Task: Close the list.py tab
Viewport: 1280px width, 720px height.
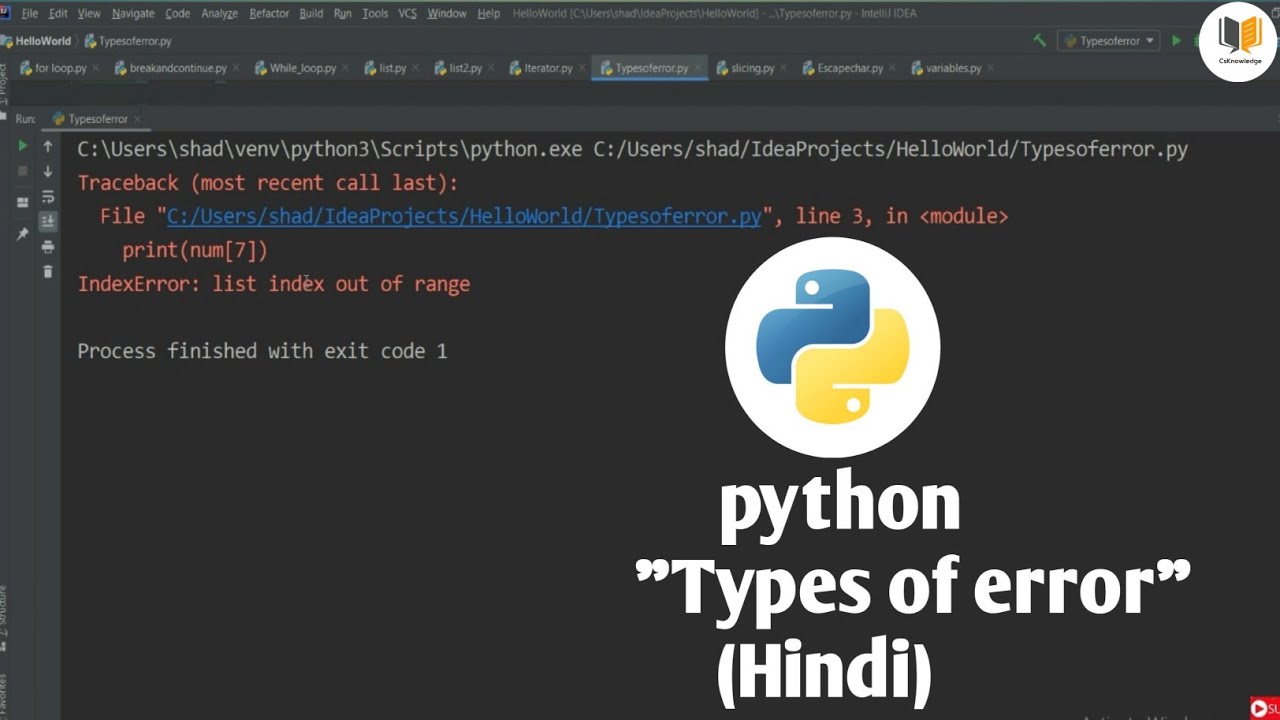Action: pyautogui.click(x=415, y=68)
